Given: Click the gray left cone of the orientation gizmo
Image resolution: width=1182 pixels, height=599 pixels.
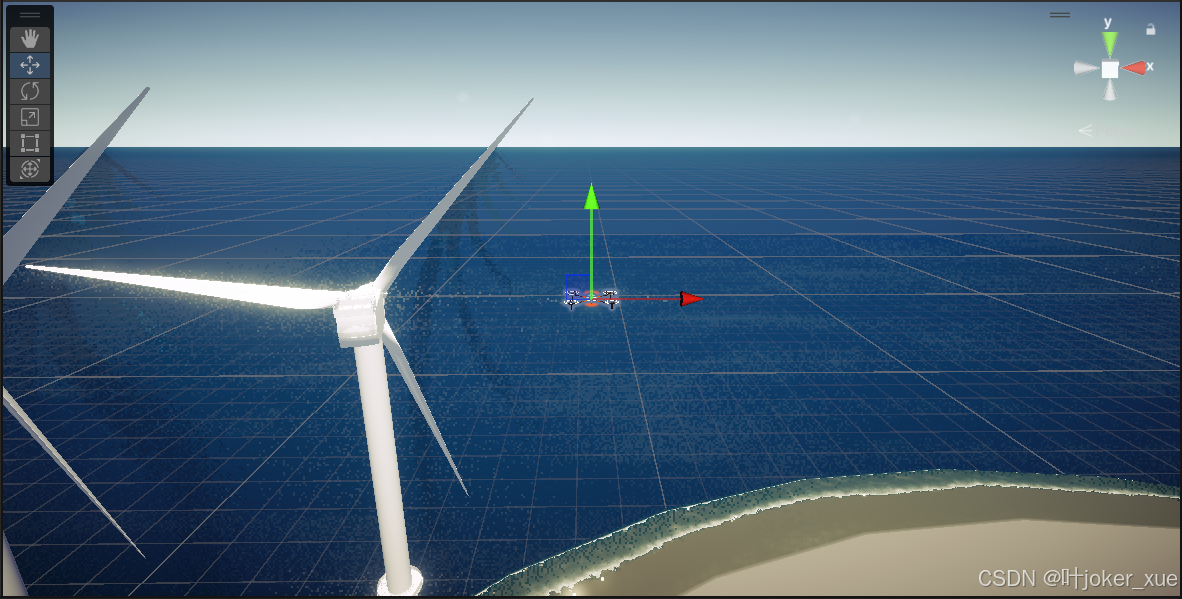Looking at the screenshot, I should tap(1086, 67).
